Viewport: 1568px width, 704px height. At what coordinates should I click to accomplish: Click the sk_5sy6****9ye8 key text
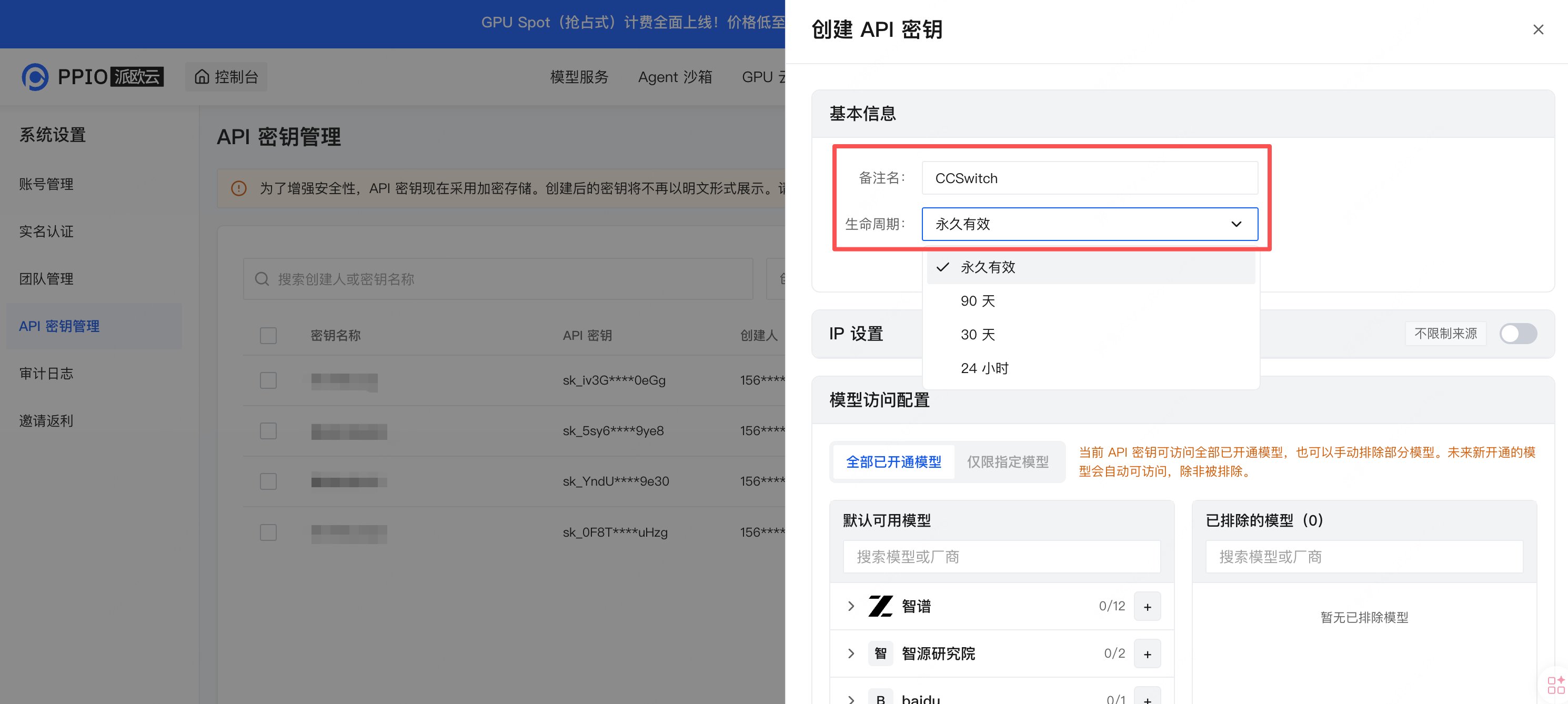pyautogui.click(x=613, y=431)
